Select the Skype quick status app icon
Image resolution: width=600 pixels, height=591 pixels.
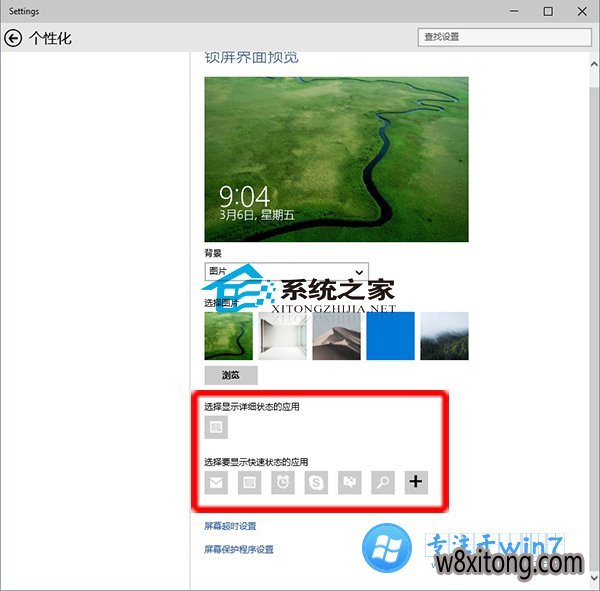(x=316, y=482)
